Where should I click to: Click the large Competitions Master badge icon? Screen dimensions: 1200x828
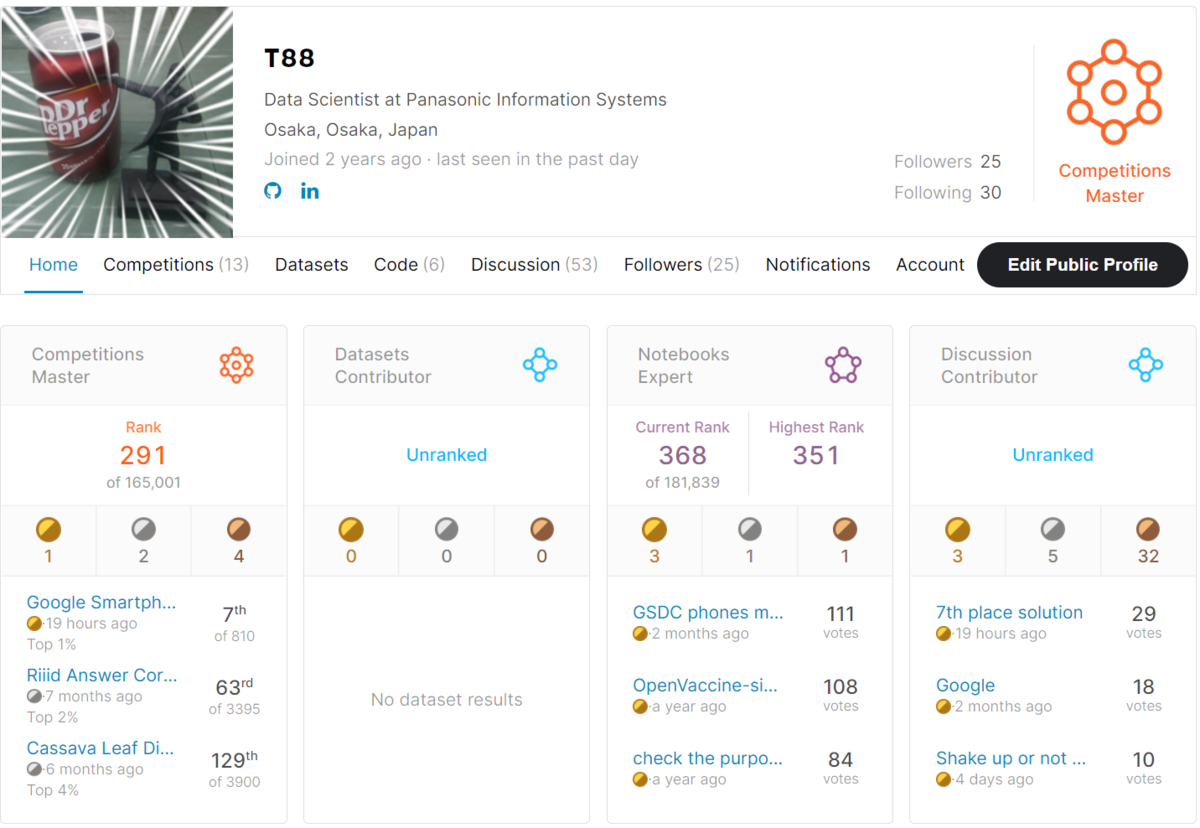coord(1114,92)
